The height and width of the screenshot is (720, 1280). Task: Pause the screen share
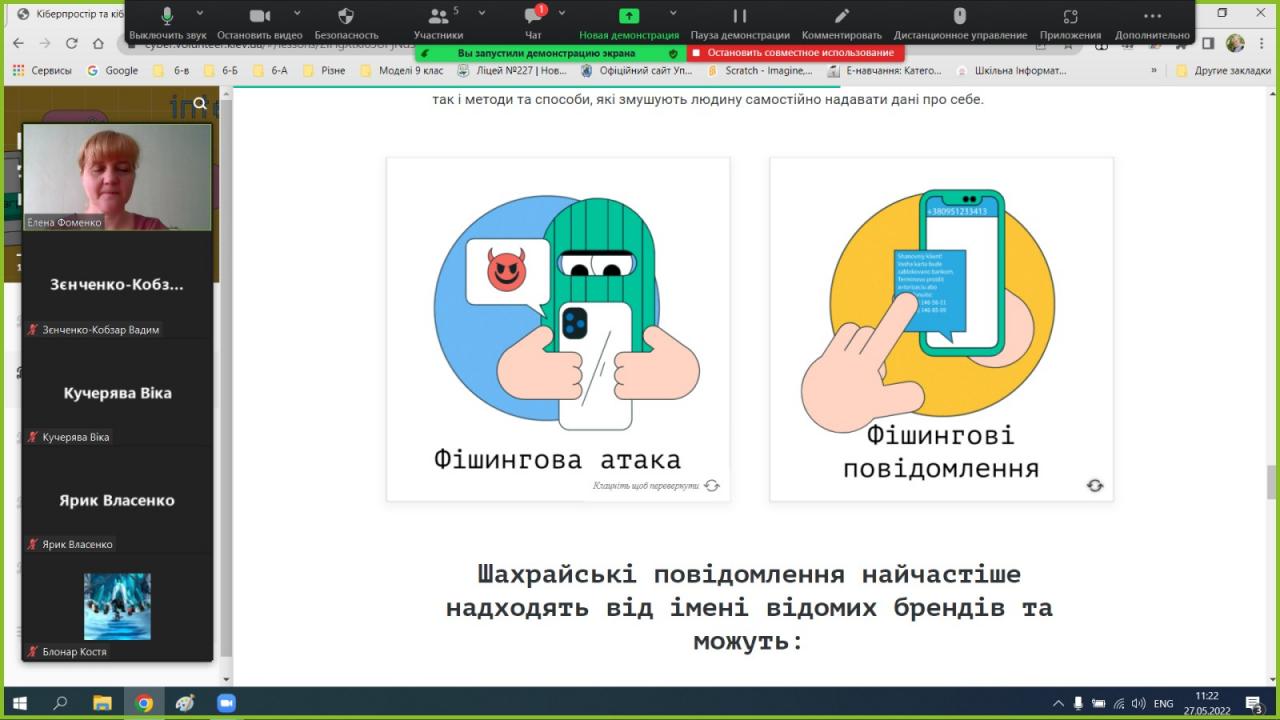(740, 17)
